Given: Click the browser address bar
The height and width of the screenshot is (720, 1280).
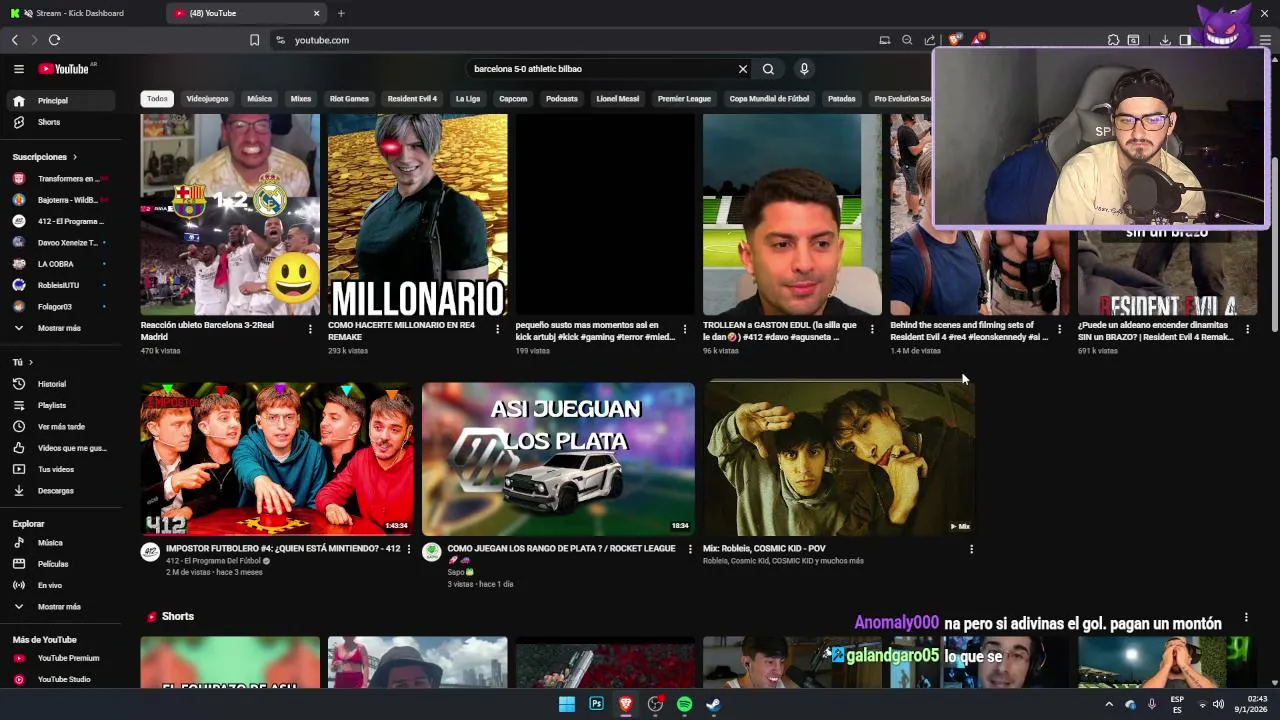Looking at the screenshot, I should click(x=570, y=40).
